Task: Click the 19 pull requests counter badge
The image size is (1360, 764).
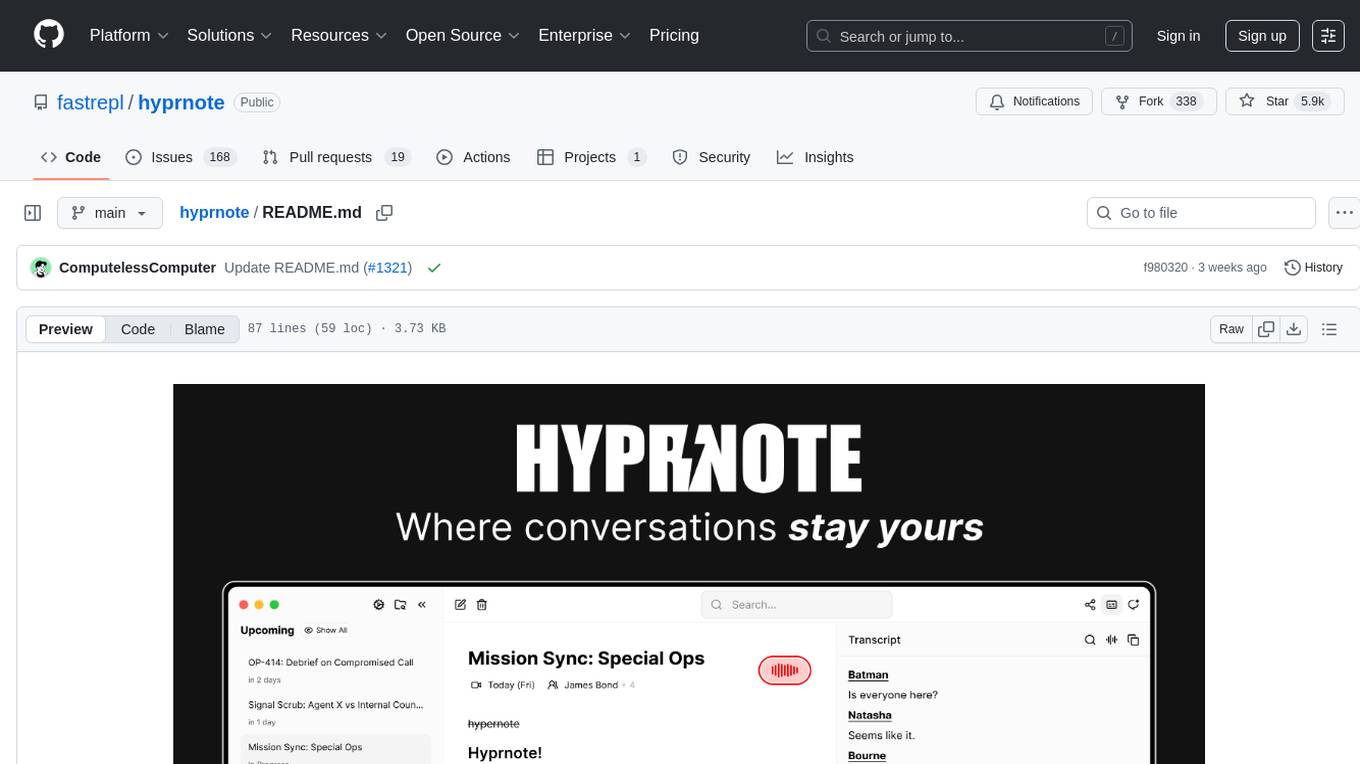Action: coord(397,157)
